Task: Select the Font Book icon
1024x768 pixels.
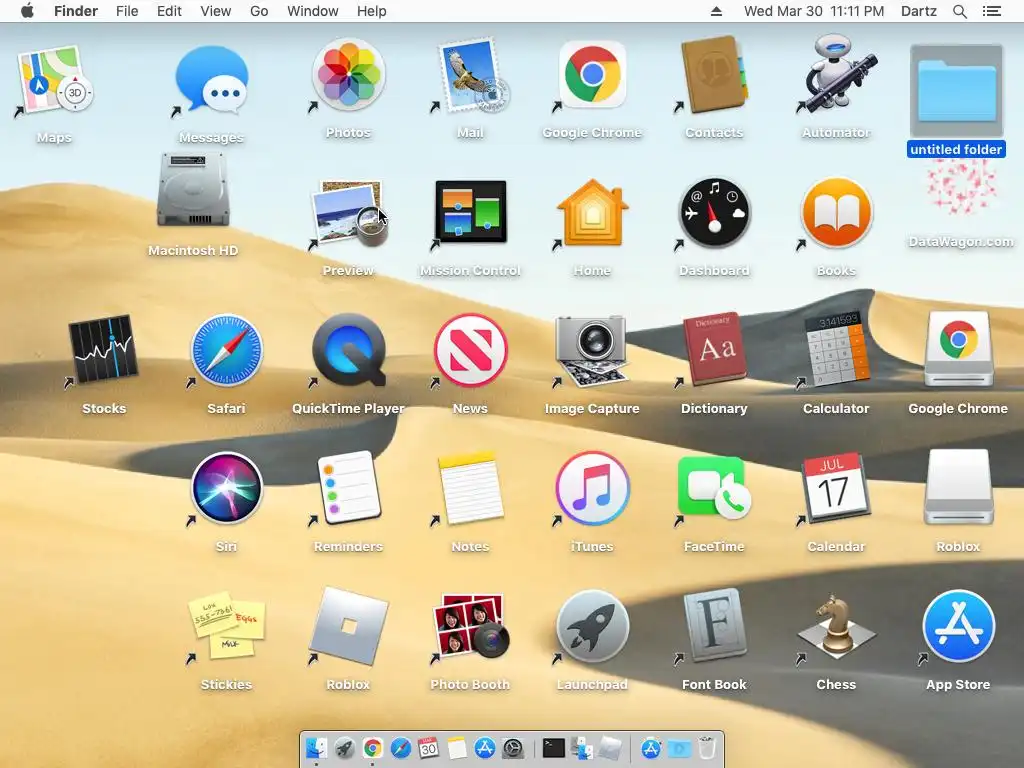Action: point(714,626)
